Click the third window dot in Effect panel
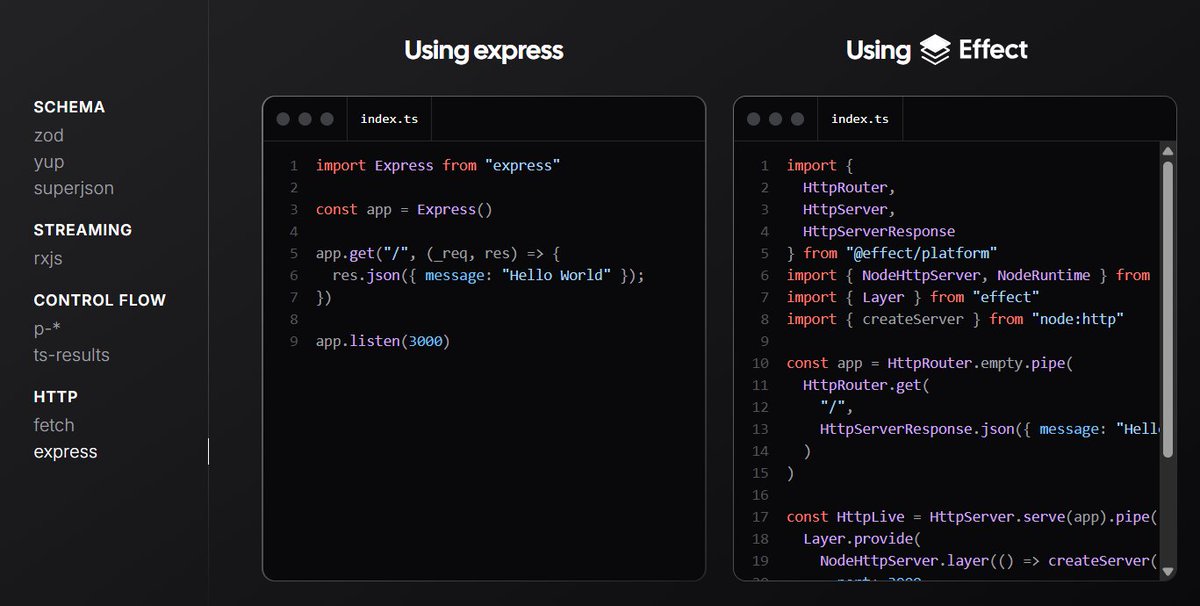The image size is (1200, 606). [x=797, y=119]
